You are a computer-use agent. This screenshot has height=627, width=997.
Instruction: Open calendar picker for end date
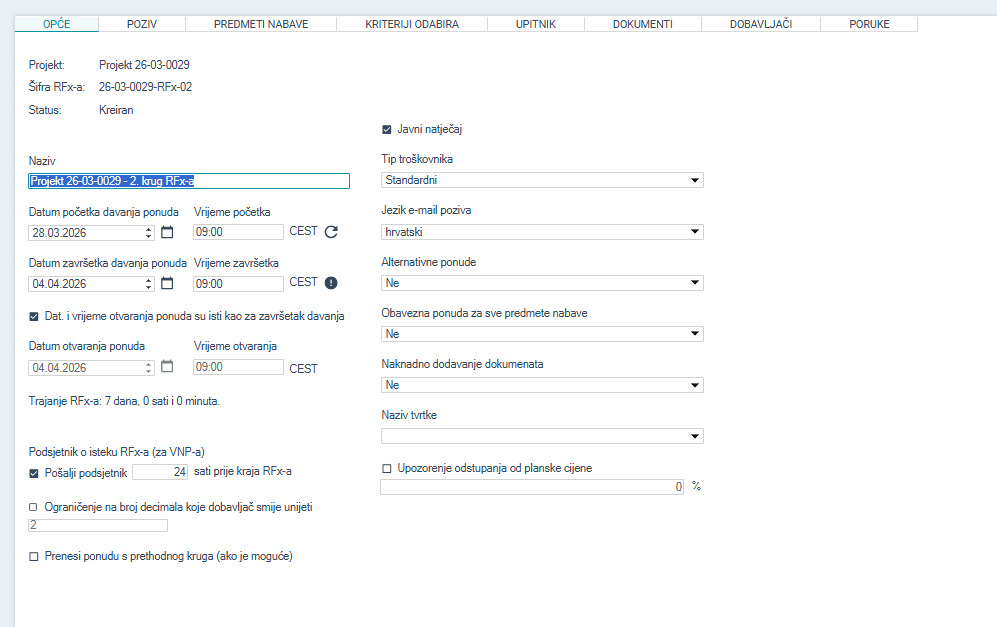click(167, 283)
